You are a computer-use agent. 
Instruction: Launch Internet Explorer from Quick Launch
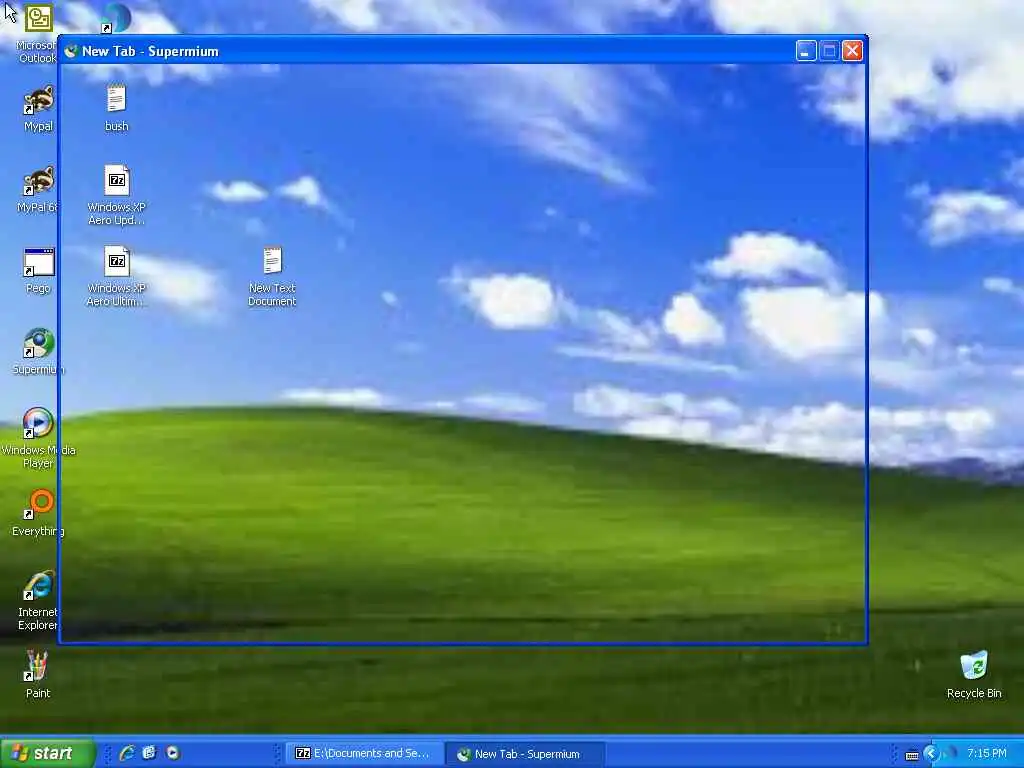tap(127, 753)
